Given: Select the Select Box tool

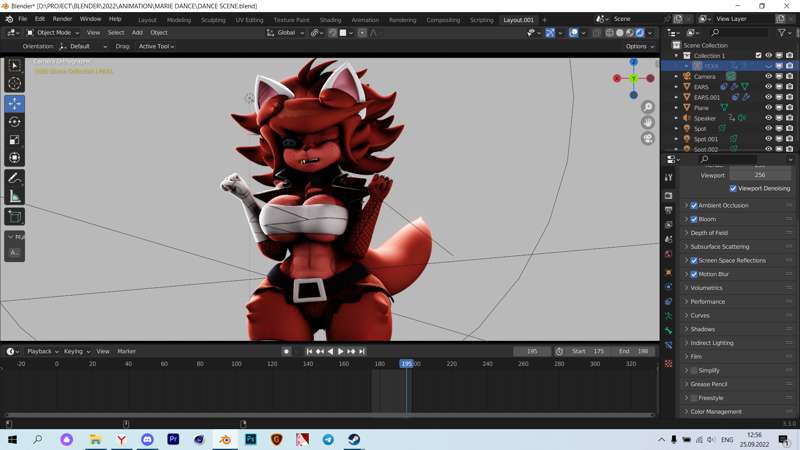Looking at the screenshot, I should [x=14, y=66].
